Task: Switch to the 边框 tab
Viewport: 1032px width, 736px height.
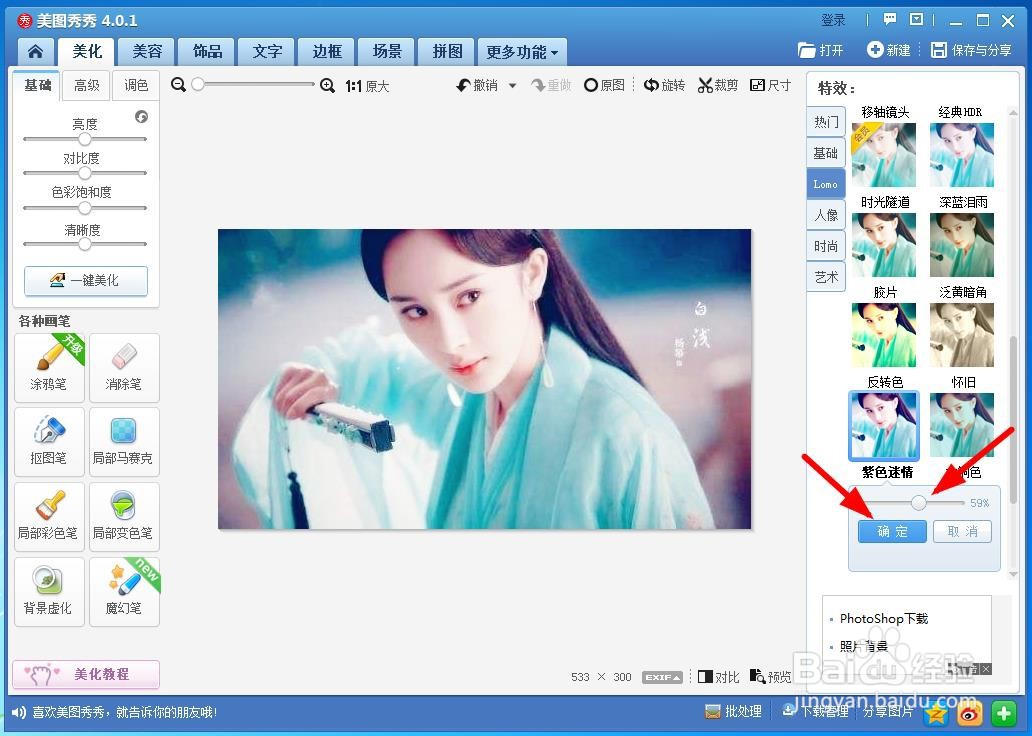Action: click(327, 51)
